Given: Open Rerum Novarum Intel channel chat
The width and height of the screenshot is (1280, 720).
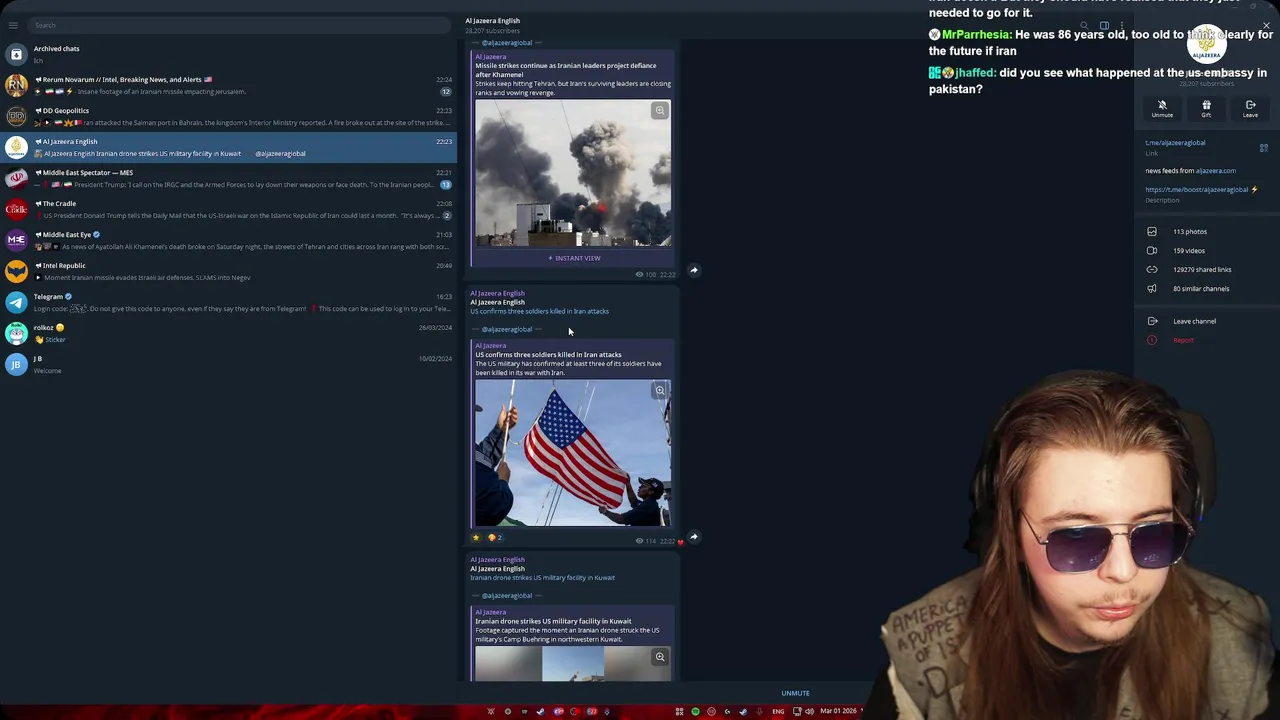Looking at the screenshot, I should click(228, 85).
